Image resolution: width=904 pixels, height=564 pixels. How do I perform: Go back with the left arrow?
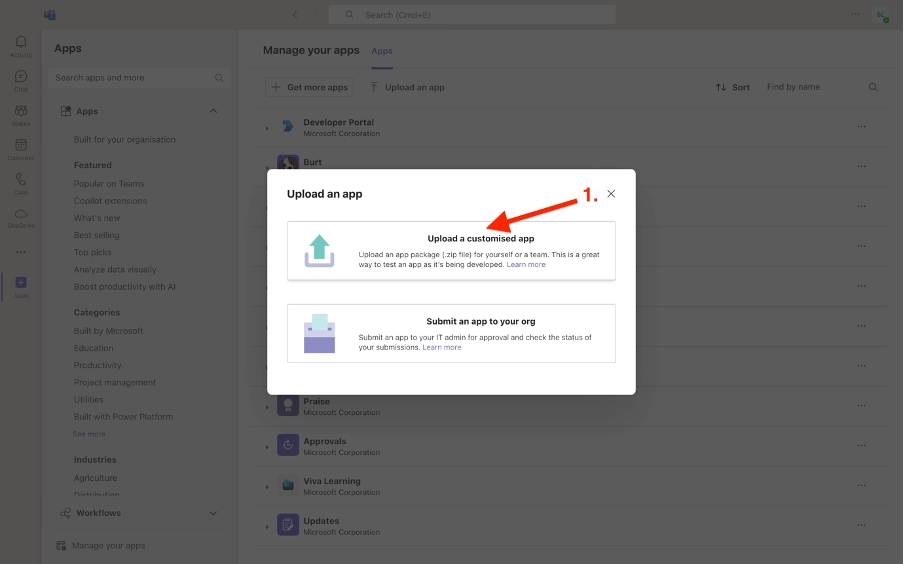tap(295, 15)
